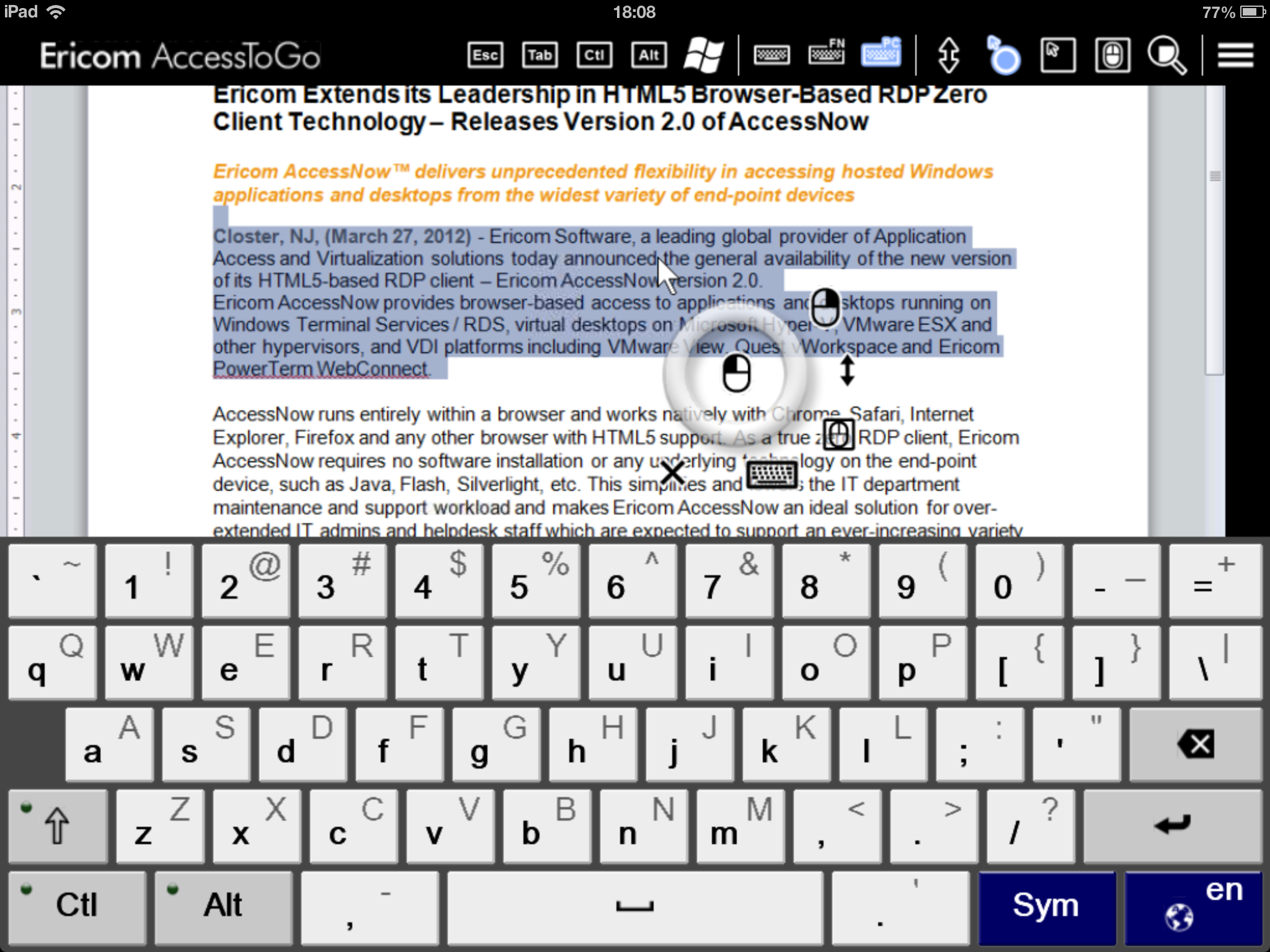Image resolution: width=1270 pixels, height=952 pixels.
Task: Tap the backslash pipe key
Action: [x=1215, y=662]
